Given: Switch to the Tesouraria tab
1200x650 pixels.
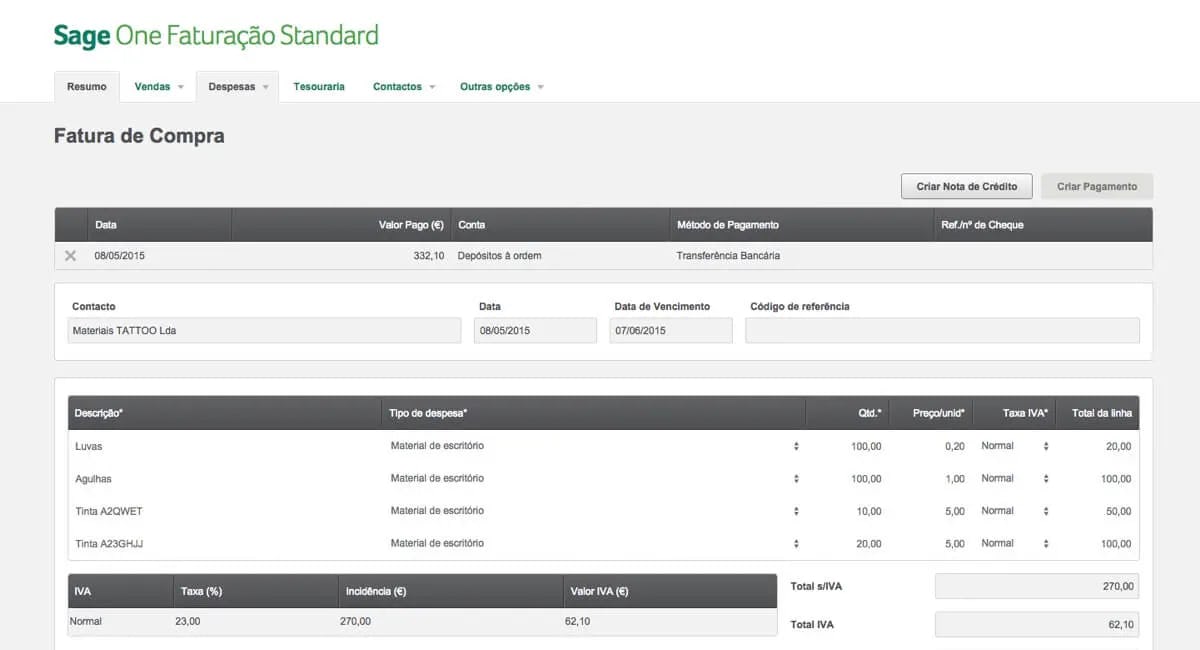Looking at the screenshot, I should pos(319,87).
